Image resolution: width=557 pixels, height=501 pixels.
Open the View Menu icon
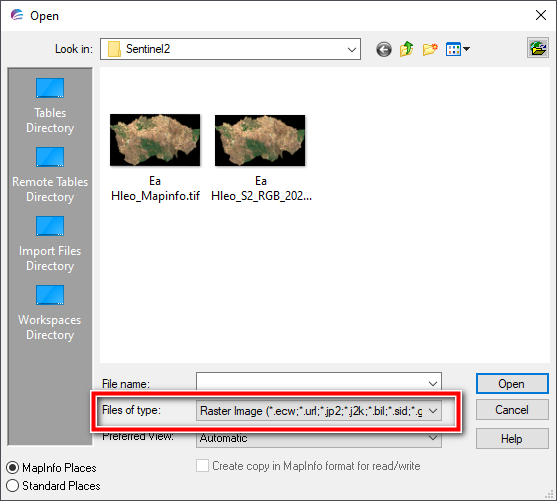click(x=458, y=49)
